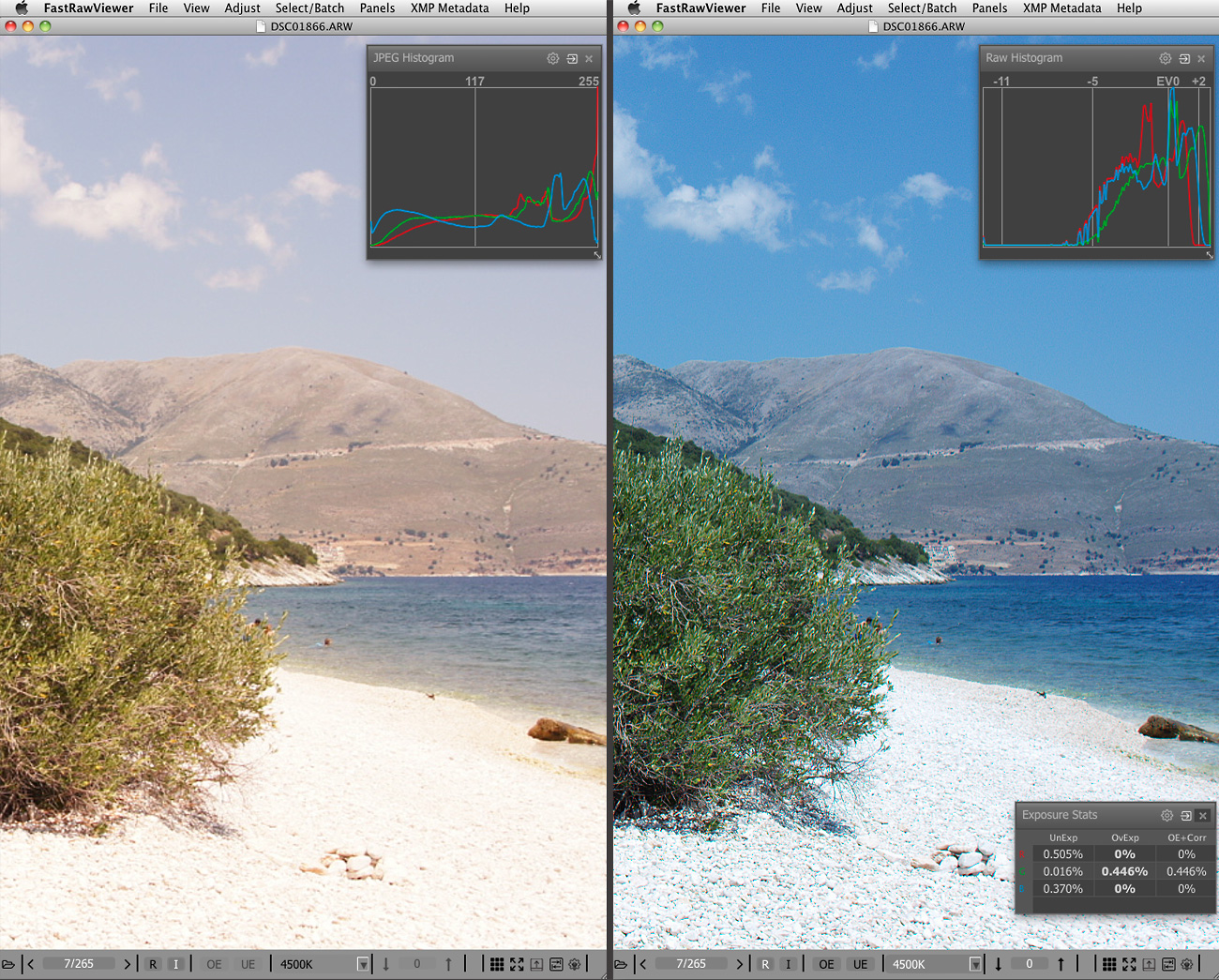Click the 7/265 file counter in the right window

pyautogui.click(x=691, y=964)
